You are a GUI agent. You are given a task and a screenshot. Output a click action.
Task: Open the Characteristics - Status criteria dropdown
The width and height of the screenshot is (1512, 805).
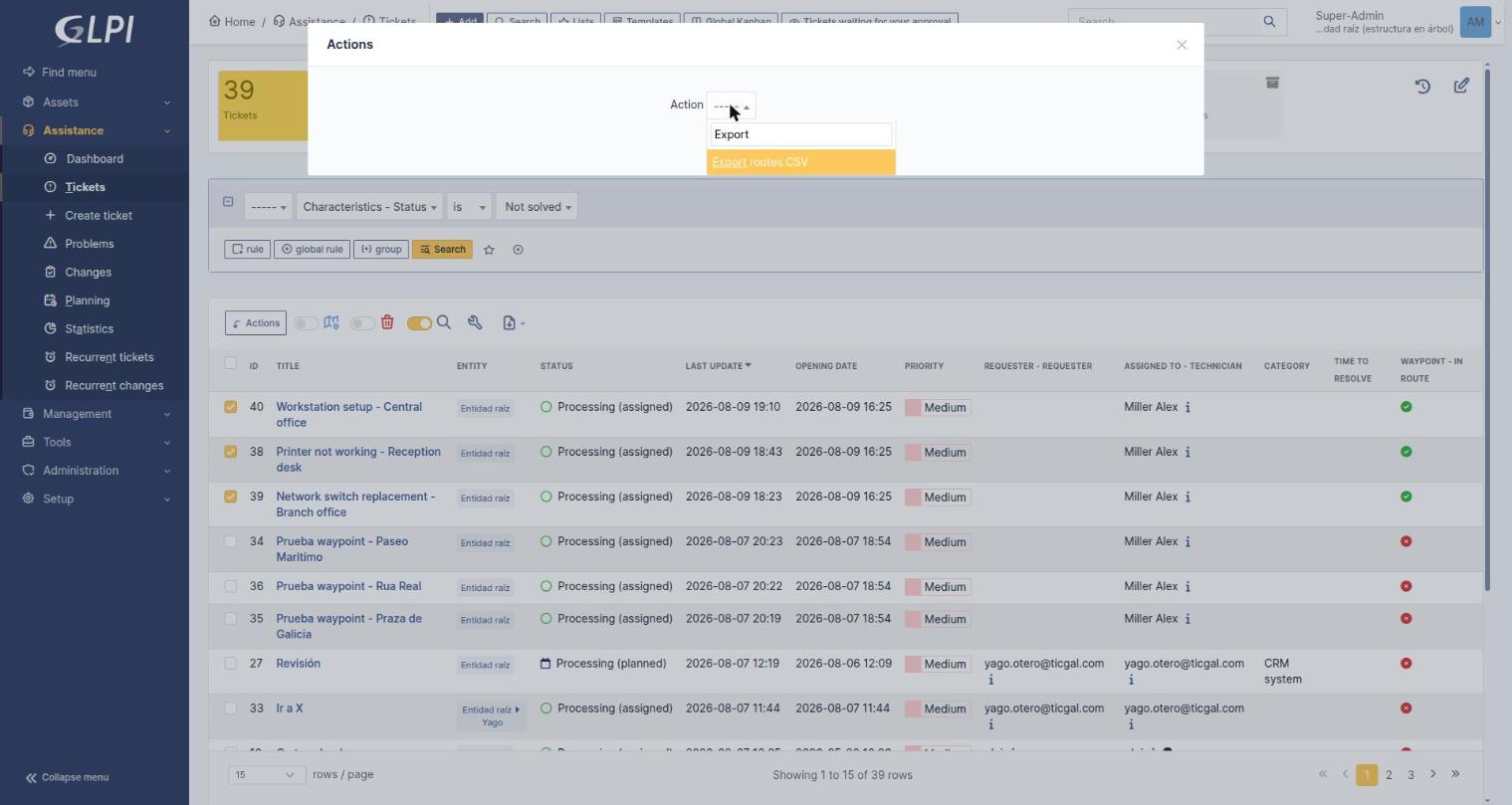click(369, 207)
